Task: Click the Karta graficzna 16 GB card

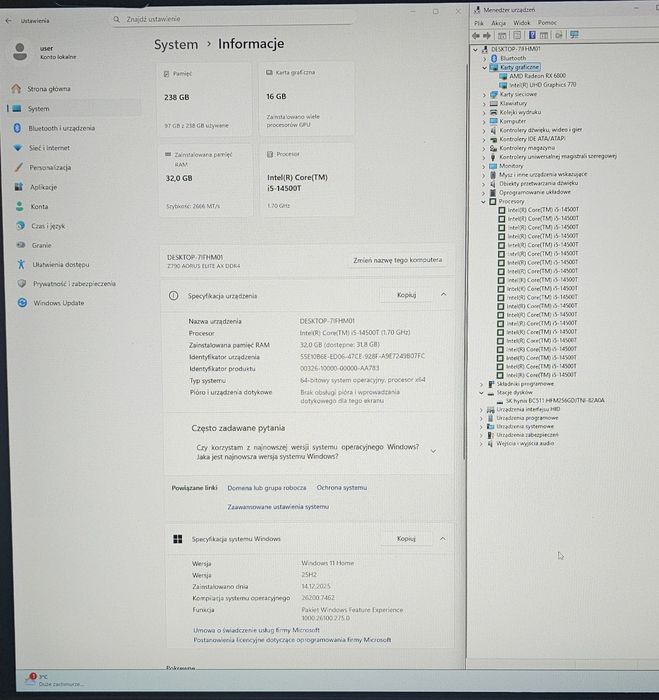Action: pyautogui.click(x=307, y=99)
